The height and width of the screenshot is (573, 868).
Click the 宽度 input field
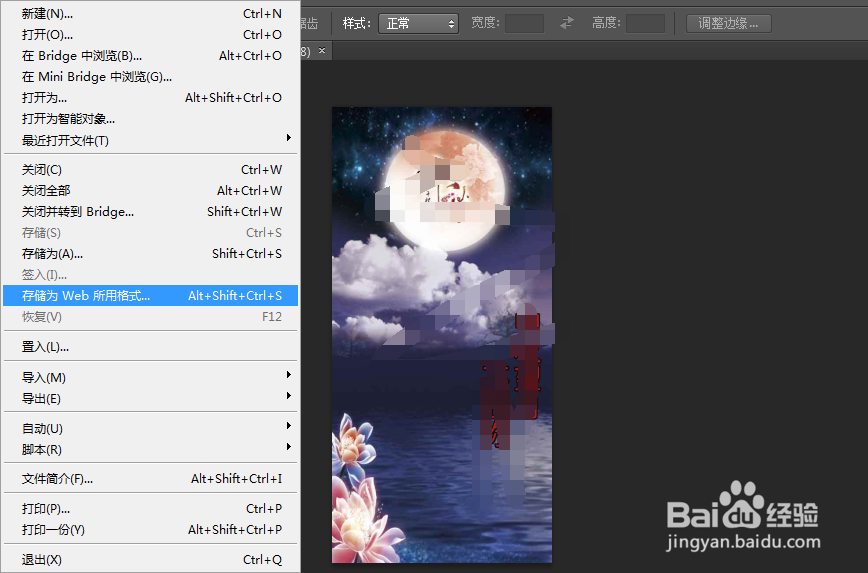coord(524,23)
